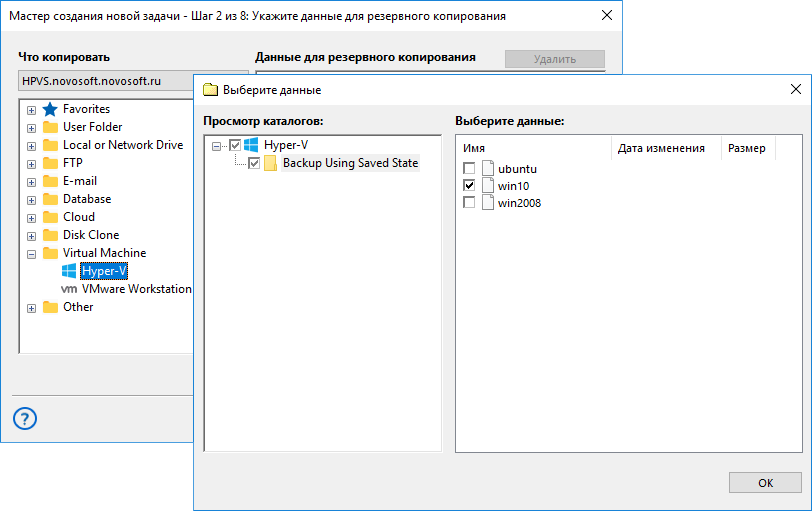The height and width of the screenshot is (511, 812).
Task: Click the ubuntu file icon
Action: tap(488, 168)
